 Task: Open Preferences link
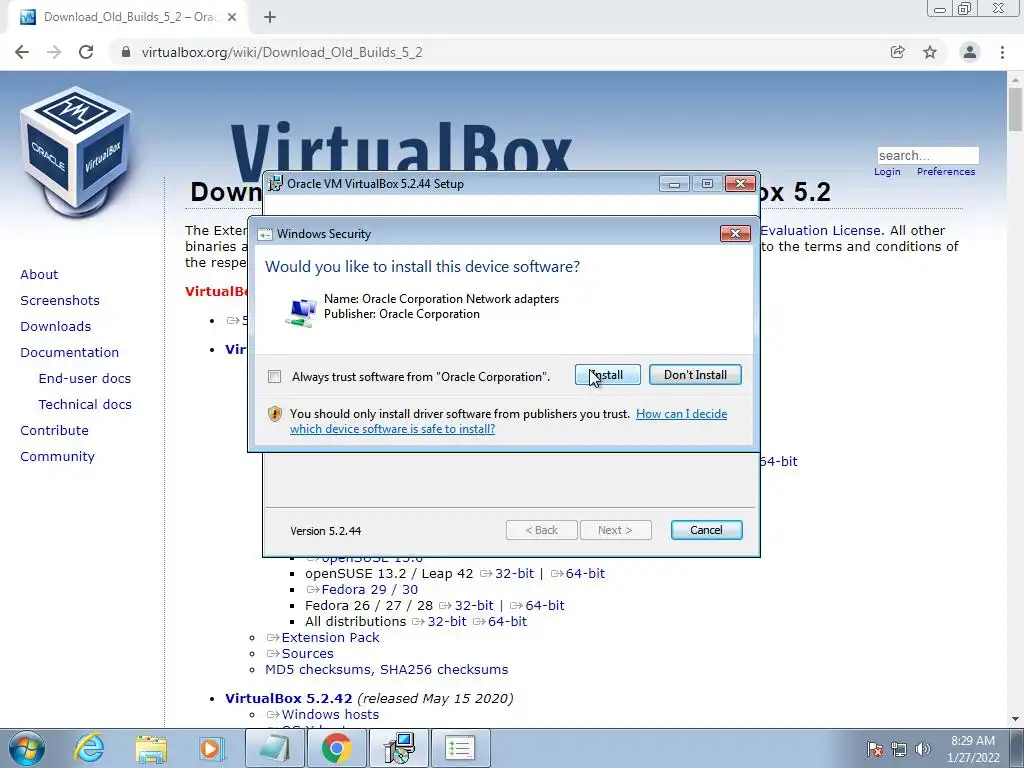(946, 172)
